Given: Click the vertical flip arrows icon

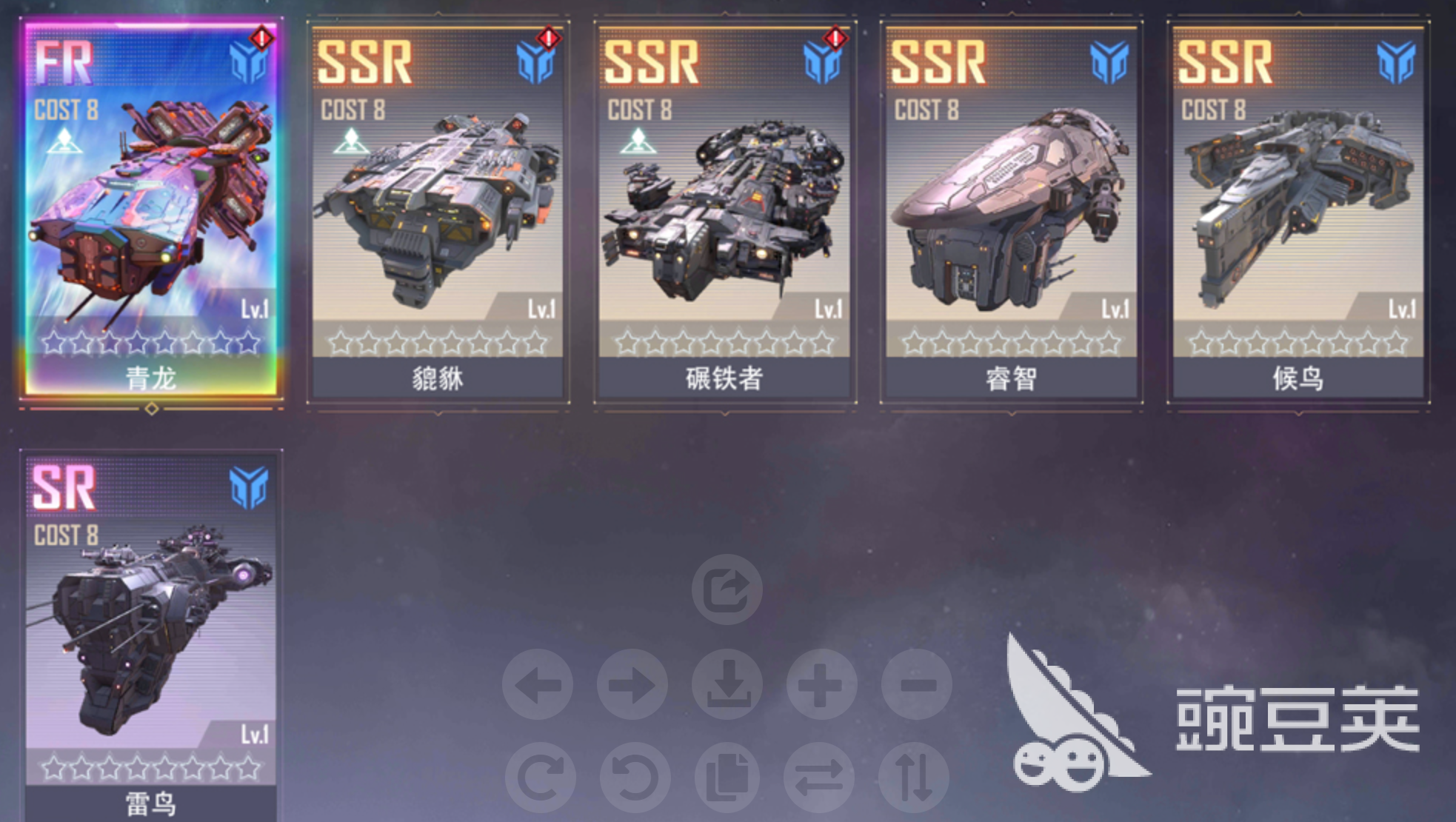Looking at the screenshot, I should (x=913, y=778).
